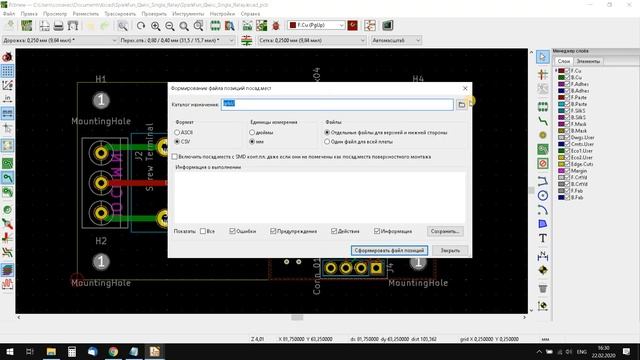Open the Трассировать menu
Viewport: 640px width, 360px height.
click(x=120, y=14)
